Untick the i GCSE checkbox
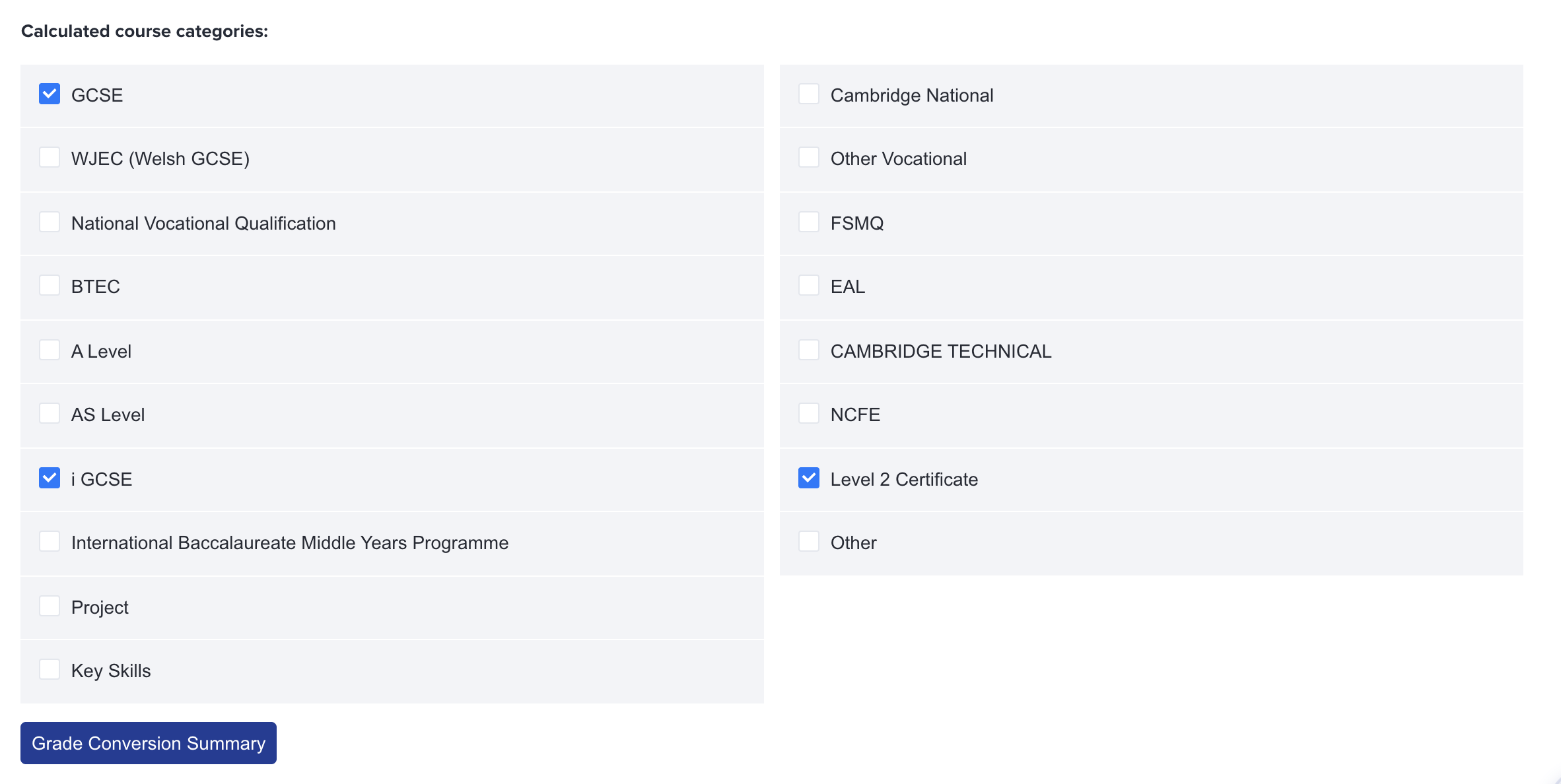1561x784 pixels. pos(50,478)
